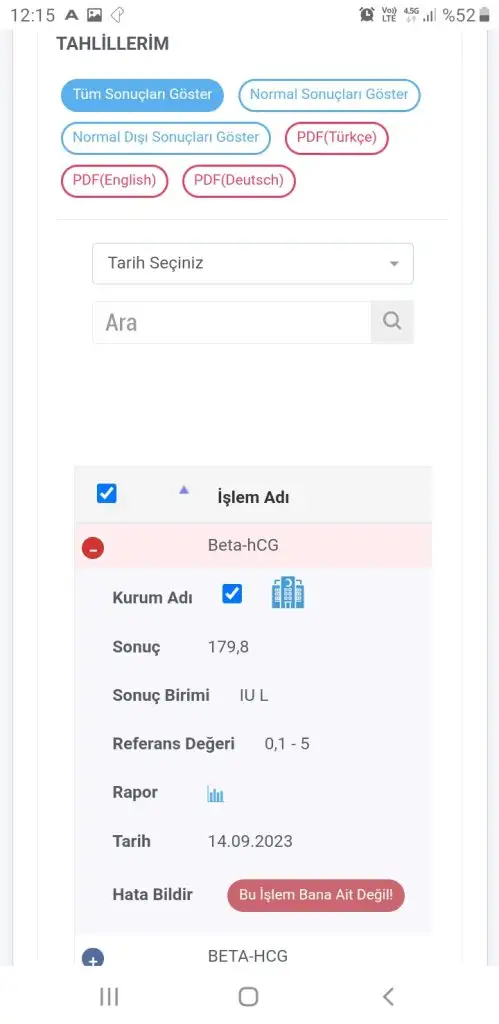This screenshot has width=499, height=1024.
Task: Toggle the header select-all checkbox
Action: click(x=106, y=493)
